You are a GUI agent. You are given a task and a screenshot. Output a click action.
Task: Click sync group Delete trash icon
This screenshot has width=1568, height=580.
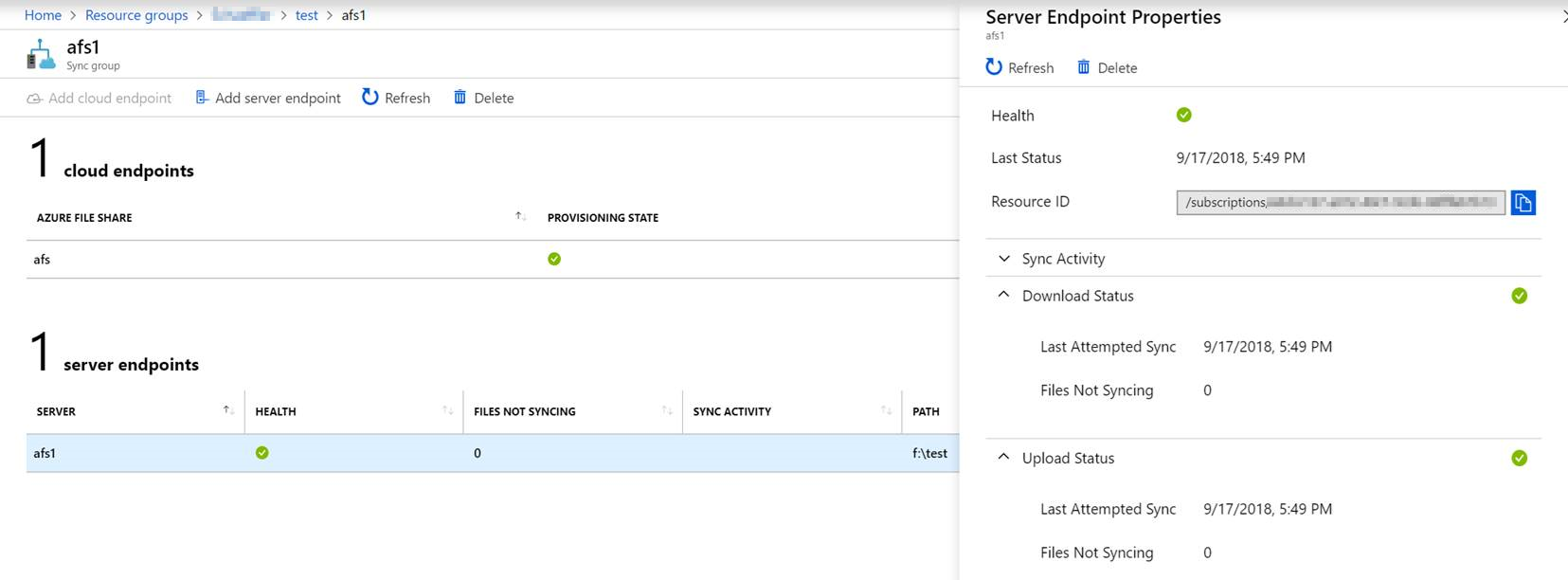click(460, 97)
